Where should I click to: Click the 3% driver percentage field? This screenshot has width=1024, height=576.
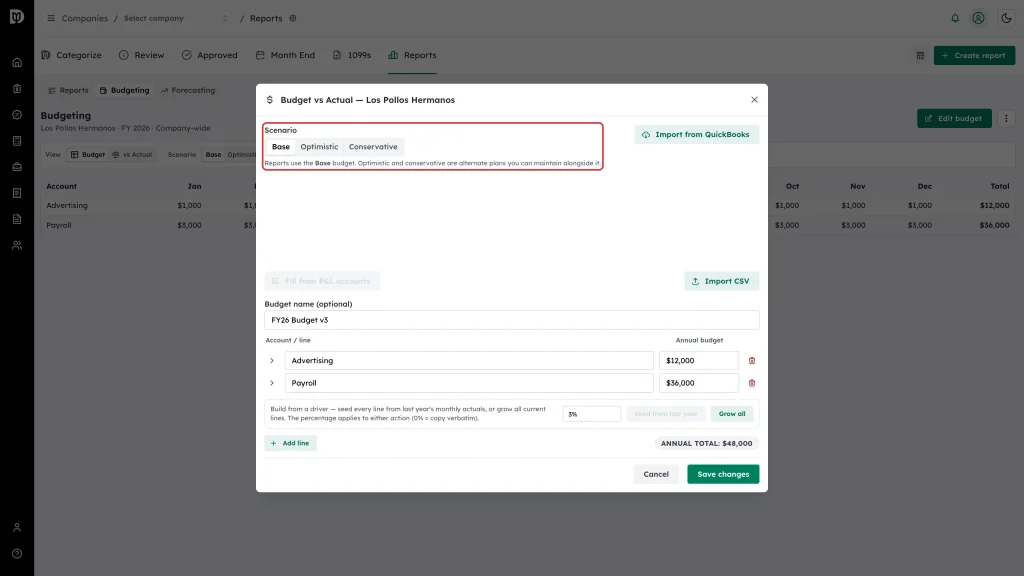click(x=592, y=414)
